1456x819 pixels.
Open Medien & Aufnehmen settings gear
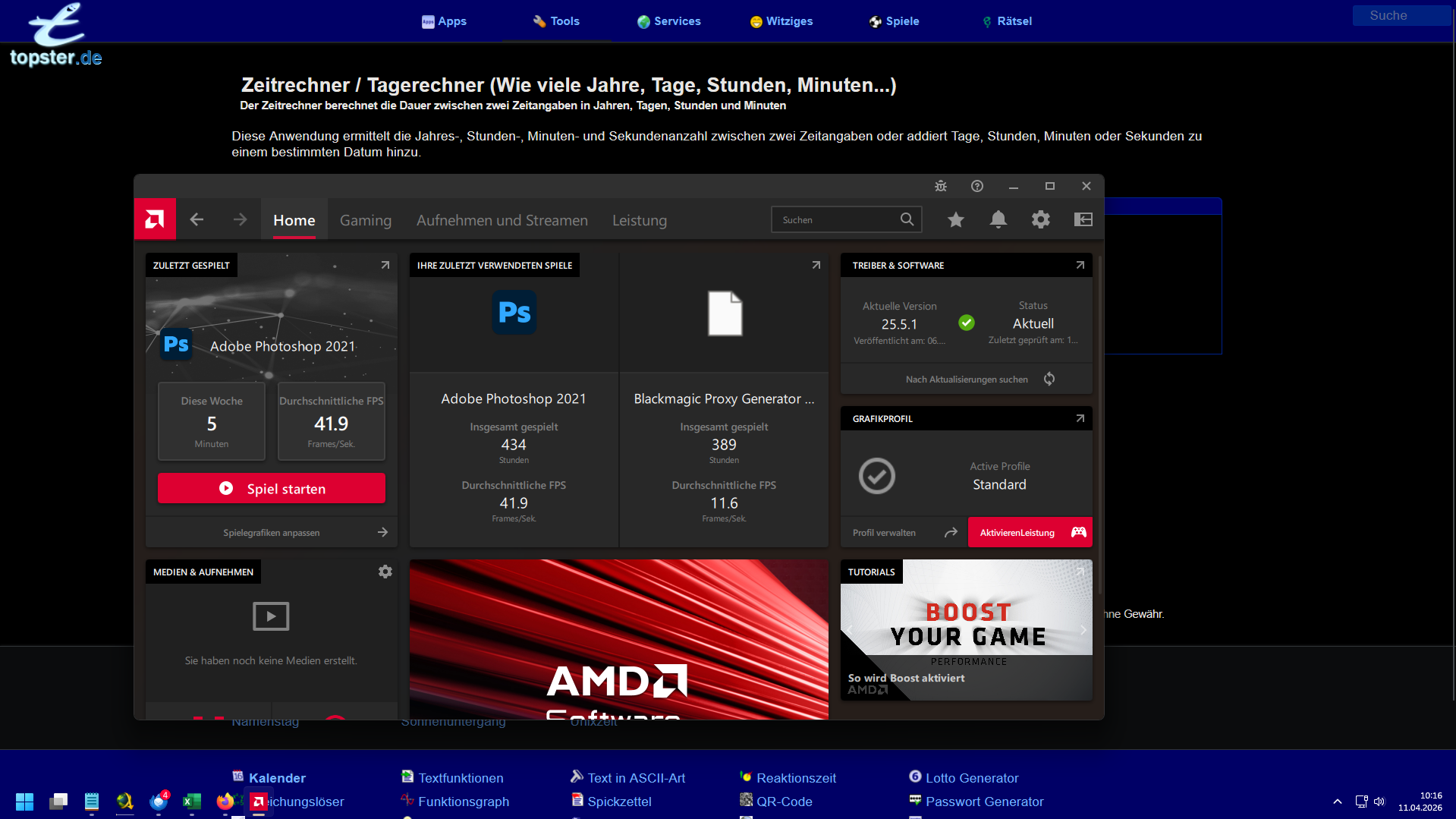coord(385,572)
